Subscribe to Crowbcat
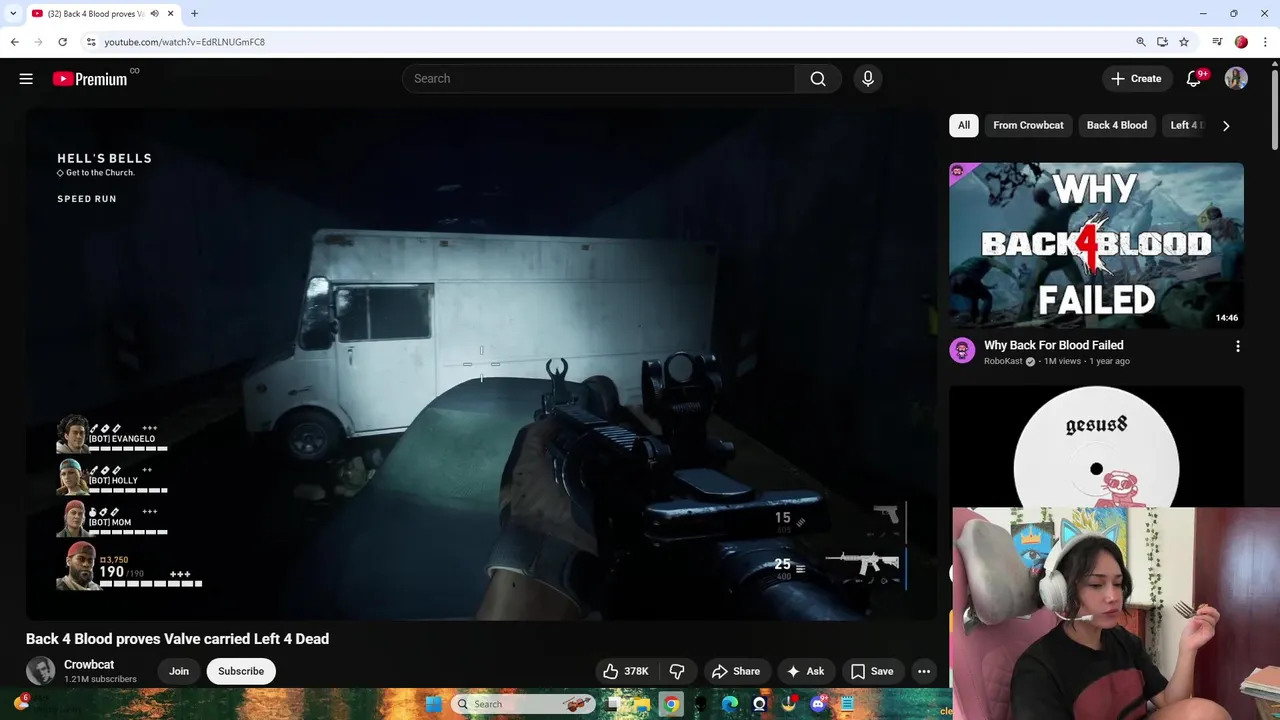The height and width of the screenshot is (720, 1280). click(x=241, y=671)
